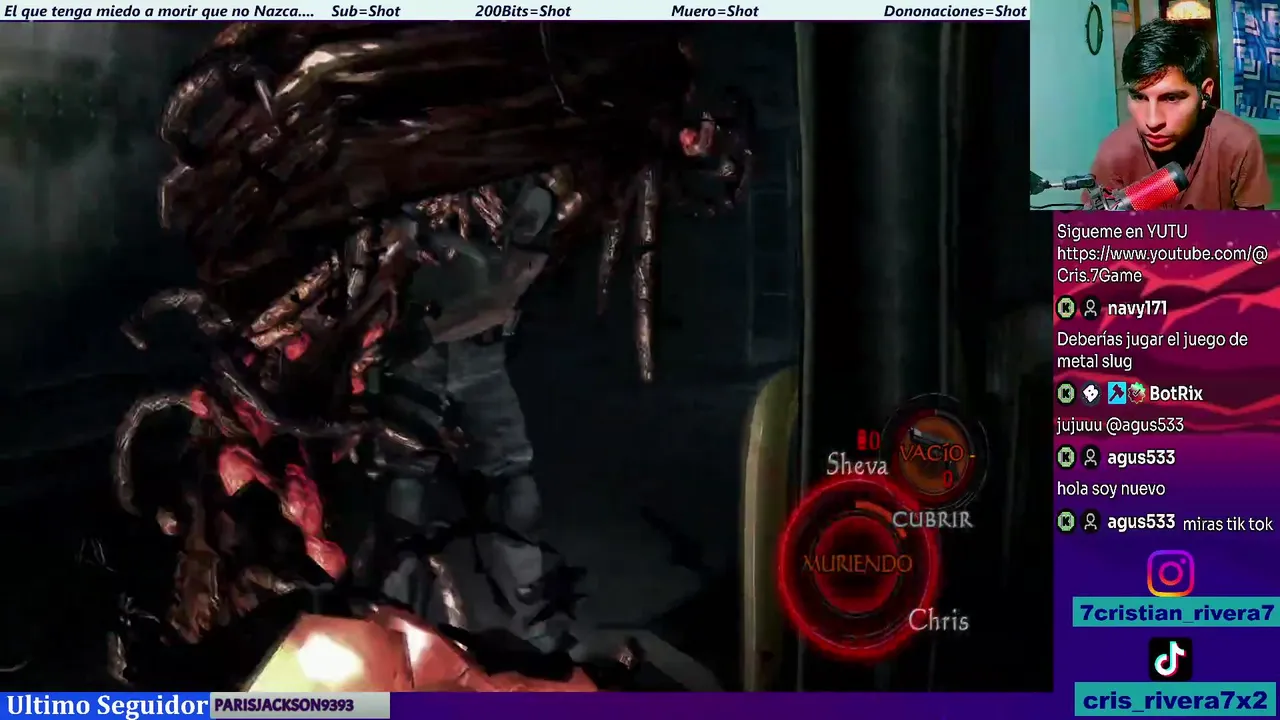Viewport: 1280px width, 720px height.
Task: Click the moderator hammer badge beside BotRix
Action: [x=1115, y=394]
